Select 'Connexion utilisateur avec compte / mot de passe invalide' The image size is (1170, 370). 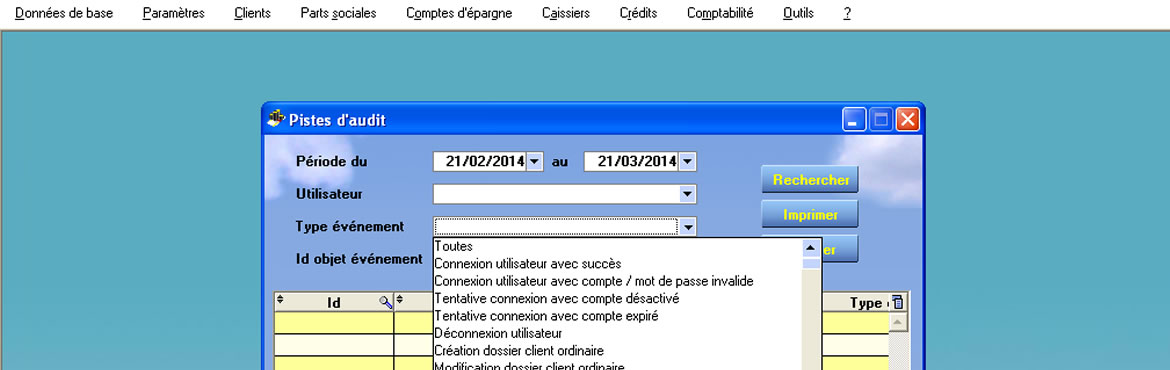618,281
